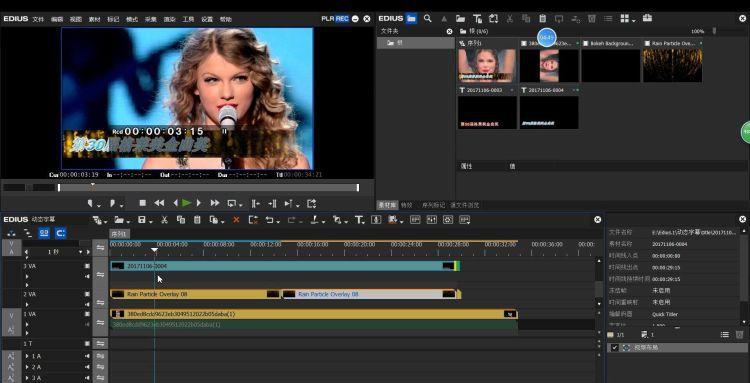
Task: Click the Set Out point button
Action: [112, 204]
